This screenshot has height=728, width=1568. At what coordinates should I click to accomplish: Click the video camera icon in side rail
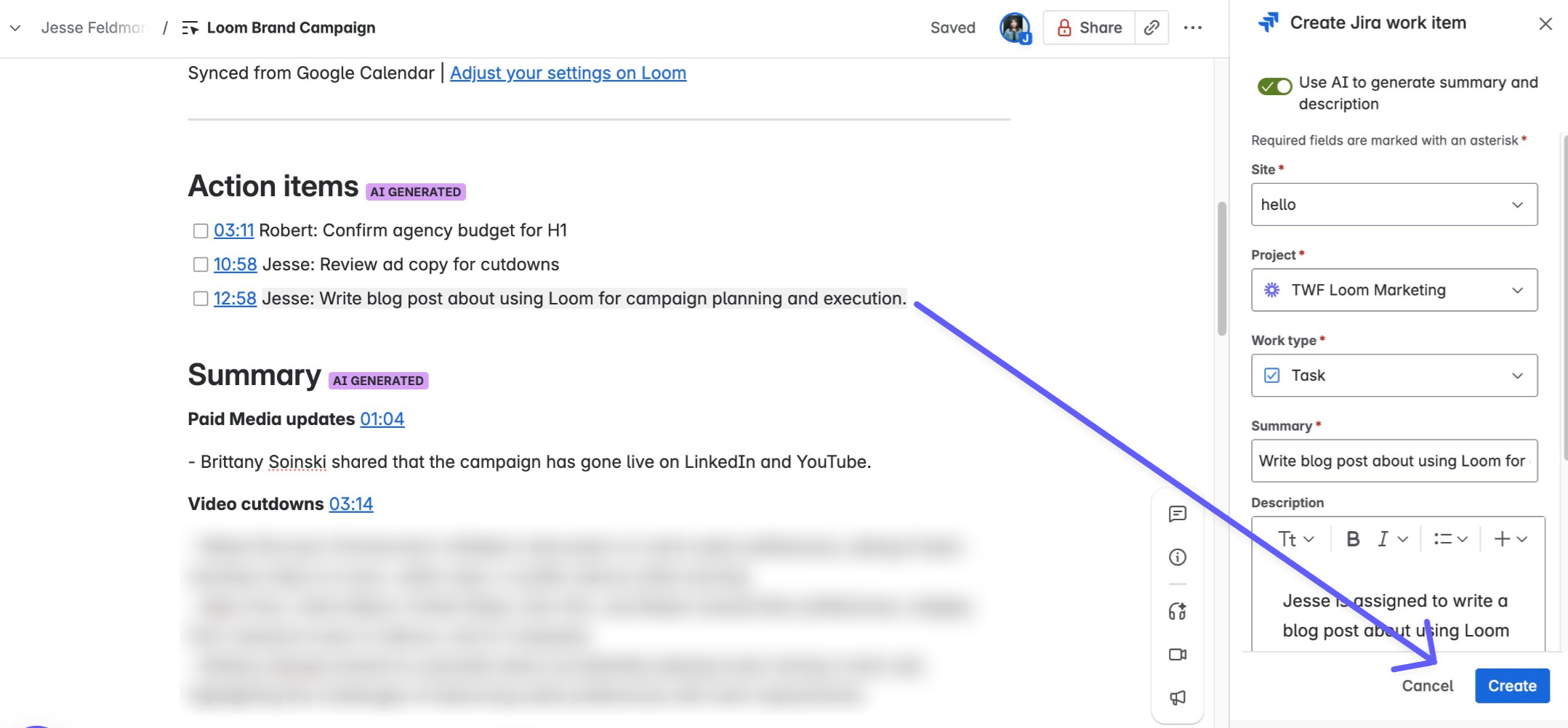click(x=1177, y=655)
